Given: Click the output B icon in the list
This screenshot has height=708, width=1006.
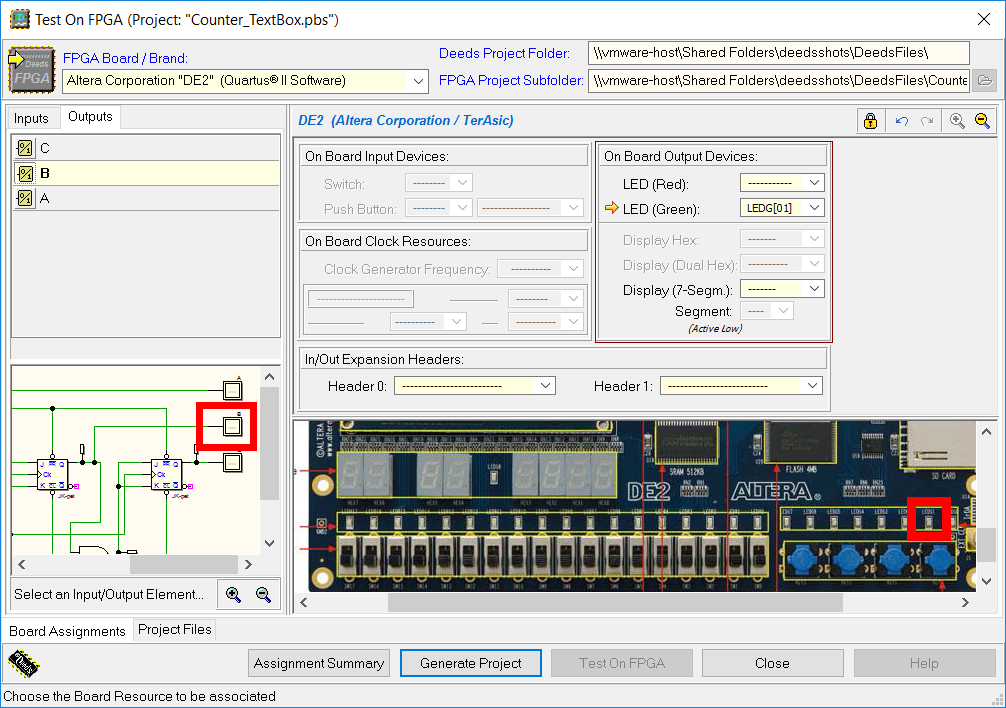Looking at the screenshot, I should (x=25, y=173).
